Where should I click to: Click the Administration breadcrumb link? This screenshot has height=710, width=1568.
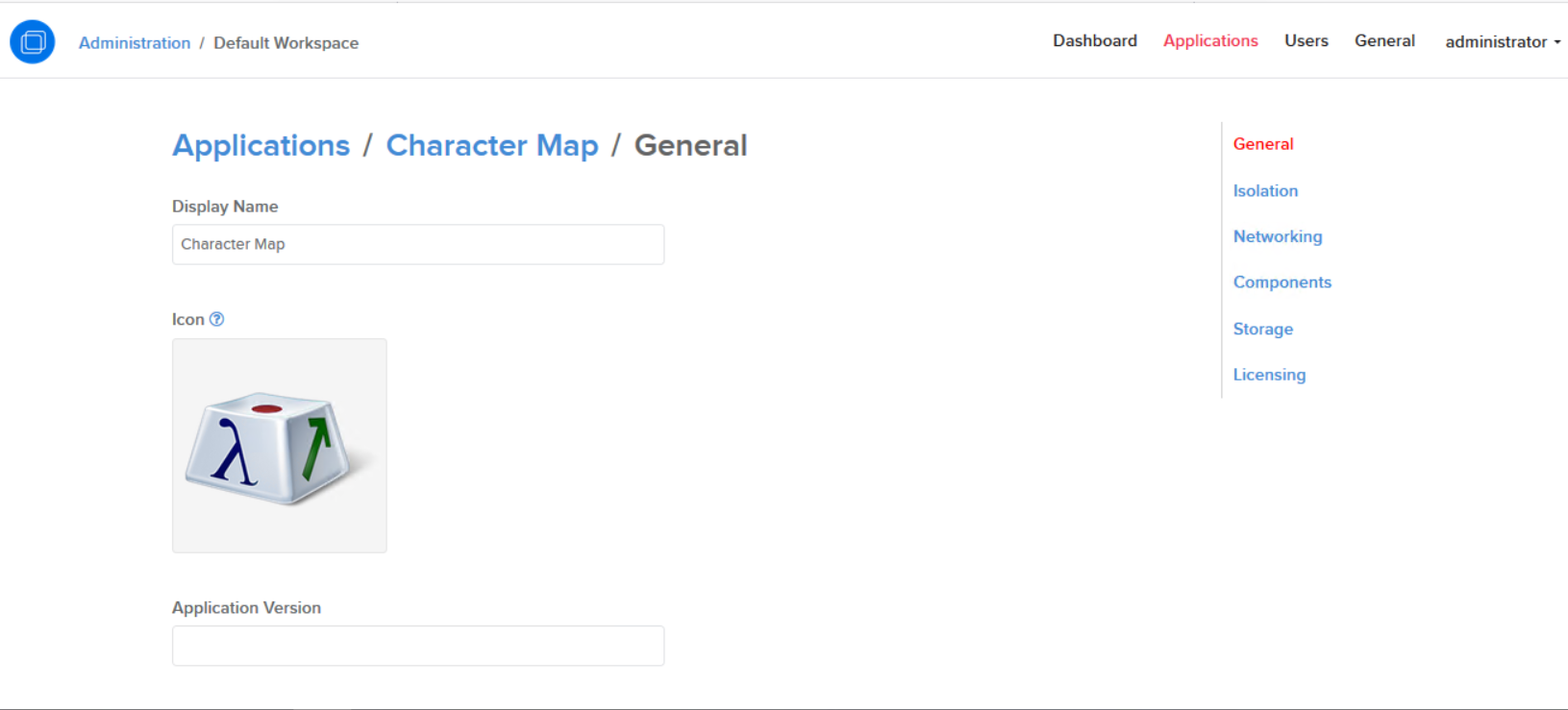tap(135, 43)
